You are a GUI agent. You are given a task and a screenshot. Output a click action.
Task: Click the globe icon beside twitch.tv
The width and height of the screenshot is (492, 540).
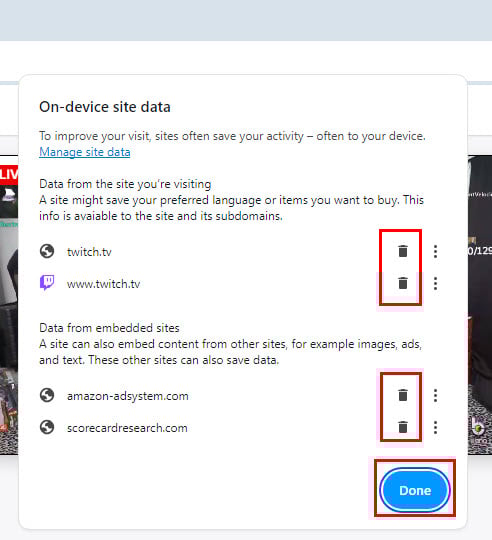47,251
